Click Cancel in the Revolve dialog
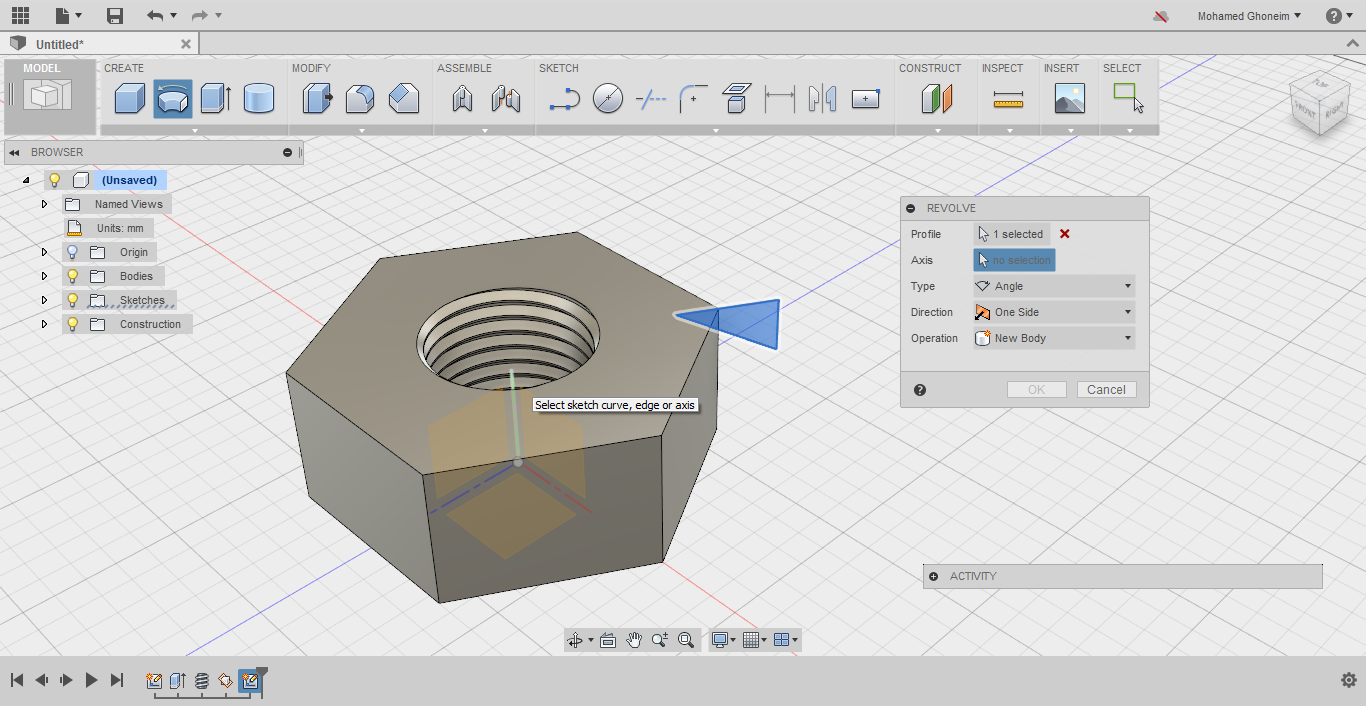Screen dimensions: 1366x706 coord(1106,390)
